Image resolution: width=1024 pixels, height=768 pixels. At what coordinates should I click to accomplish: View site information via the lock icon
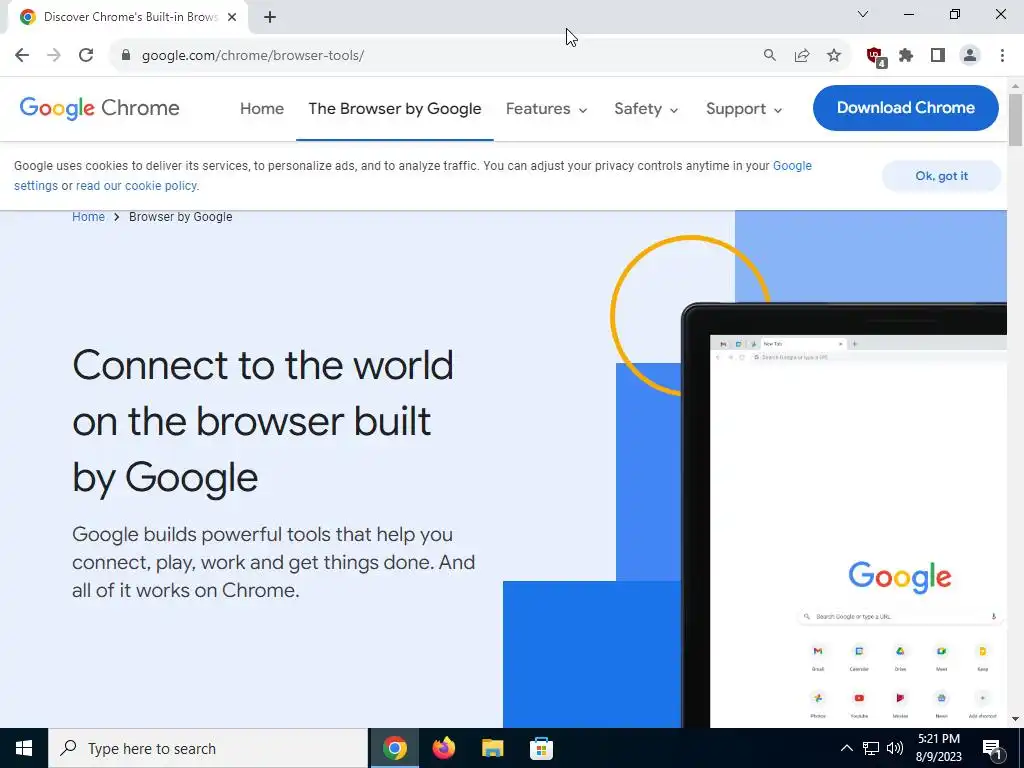tap(126, 56)
